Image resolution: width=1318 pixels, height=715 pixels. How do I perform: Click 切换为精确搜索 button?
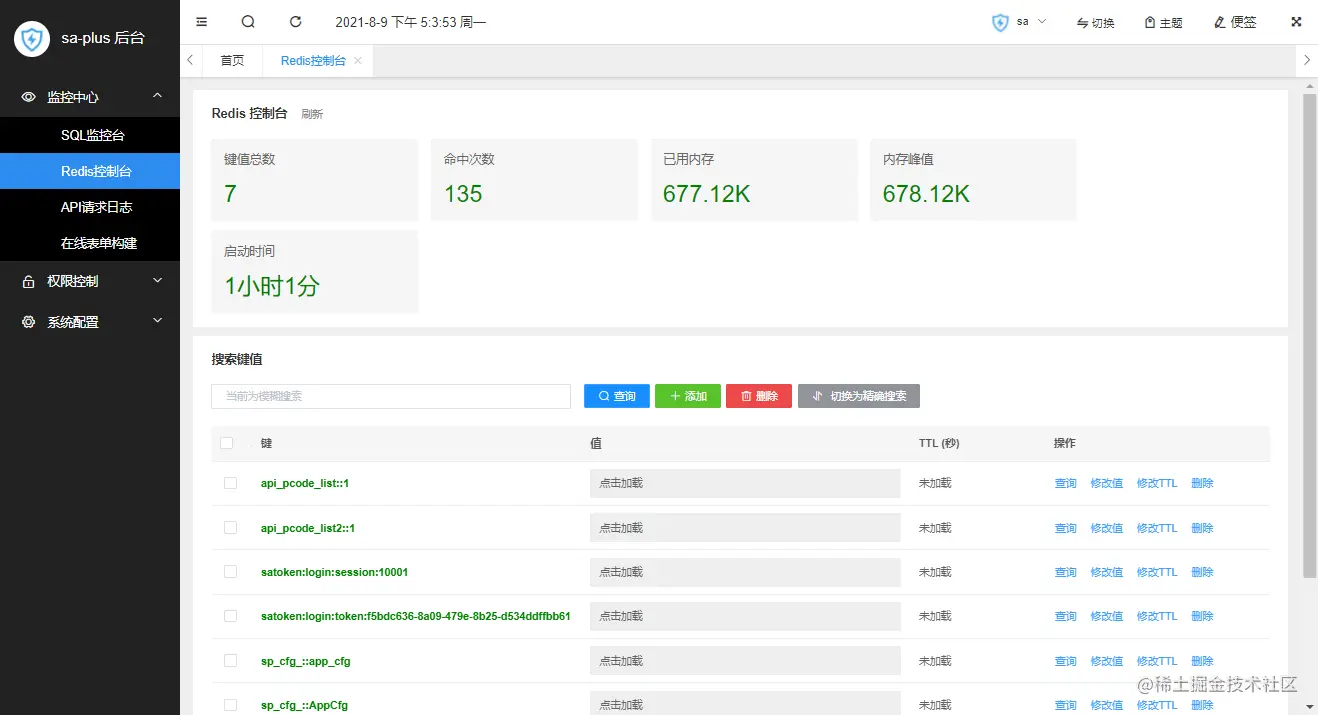[859, 396]
